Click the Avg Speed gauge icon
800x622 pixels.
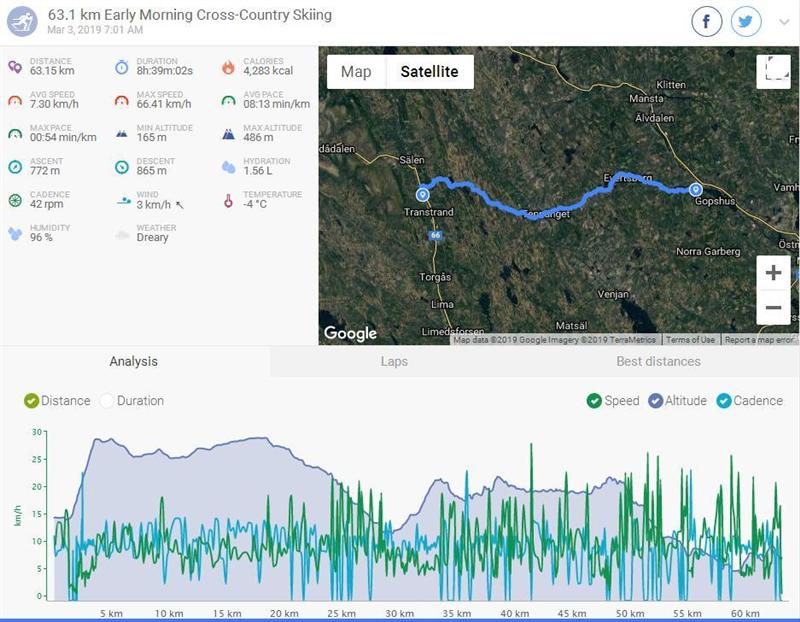(x=15, y=101)
